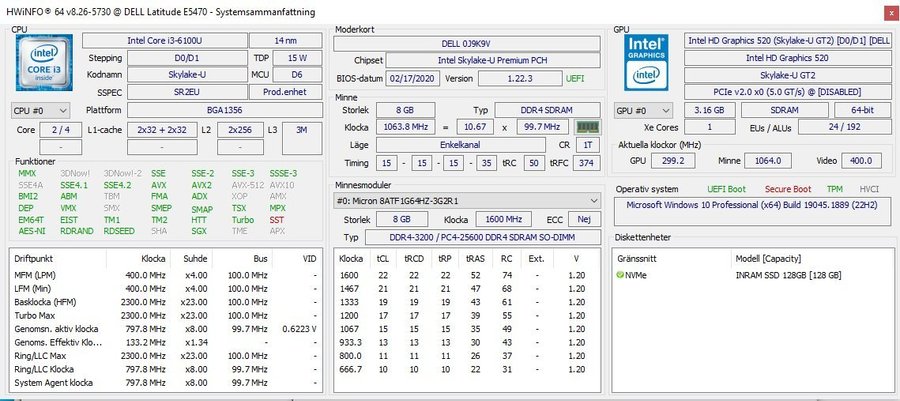
Task: Click the 3.16 GB GPU memory field
Action: point(709,110)
